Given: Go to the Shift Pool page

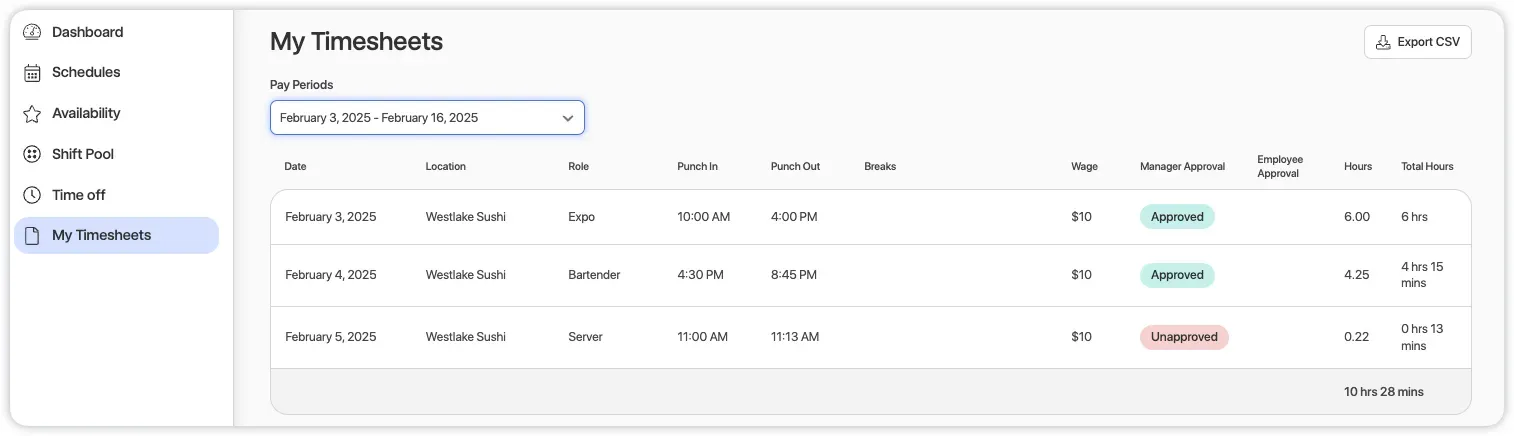Looking at the screenshot, I should (83, 154).
